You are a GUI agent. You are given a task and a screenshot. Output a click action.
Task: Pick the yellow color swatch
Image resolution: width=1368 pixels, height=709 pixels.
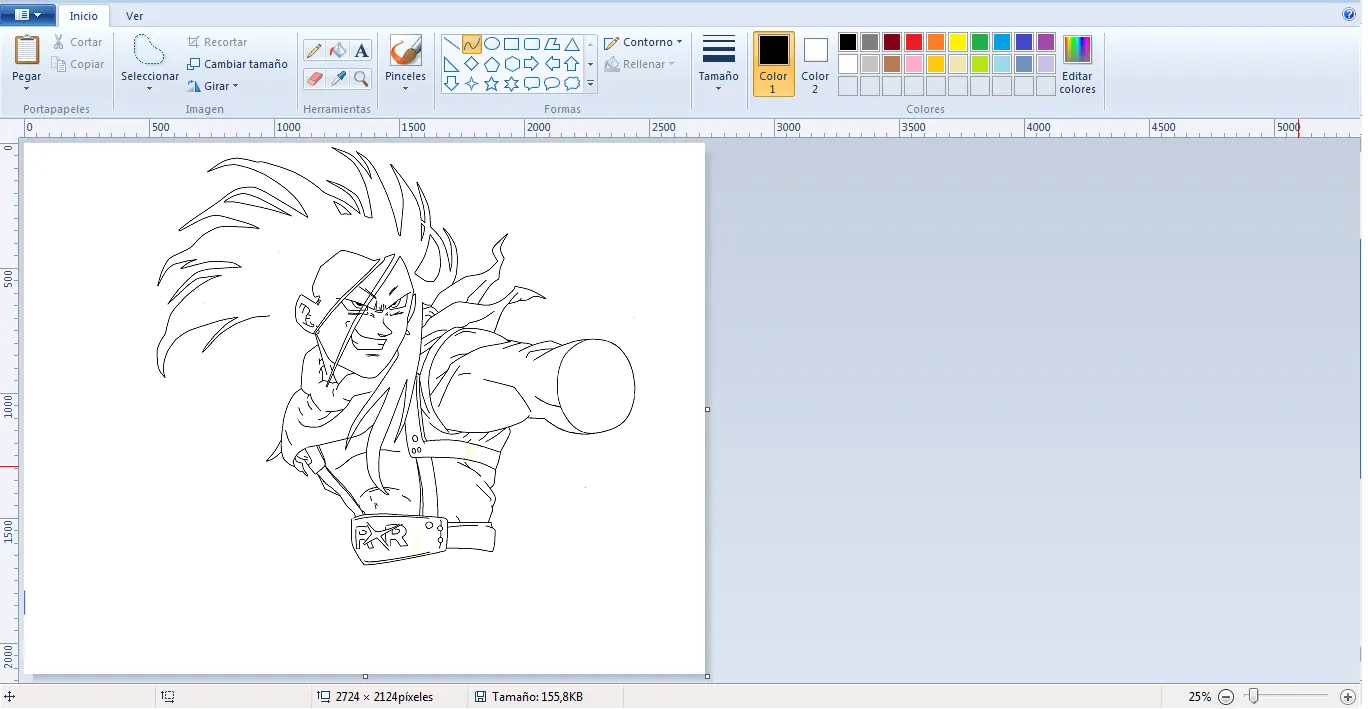pos(958,42)
